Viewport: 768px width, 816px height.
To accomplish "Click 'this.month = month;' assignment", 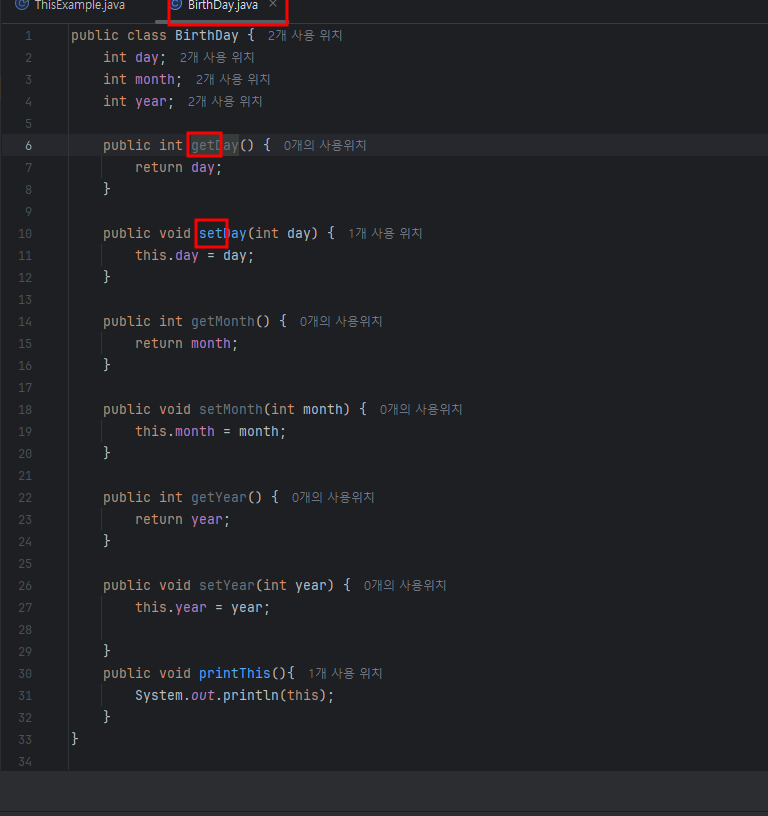I will click(x=211, y=431).
